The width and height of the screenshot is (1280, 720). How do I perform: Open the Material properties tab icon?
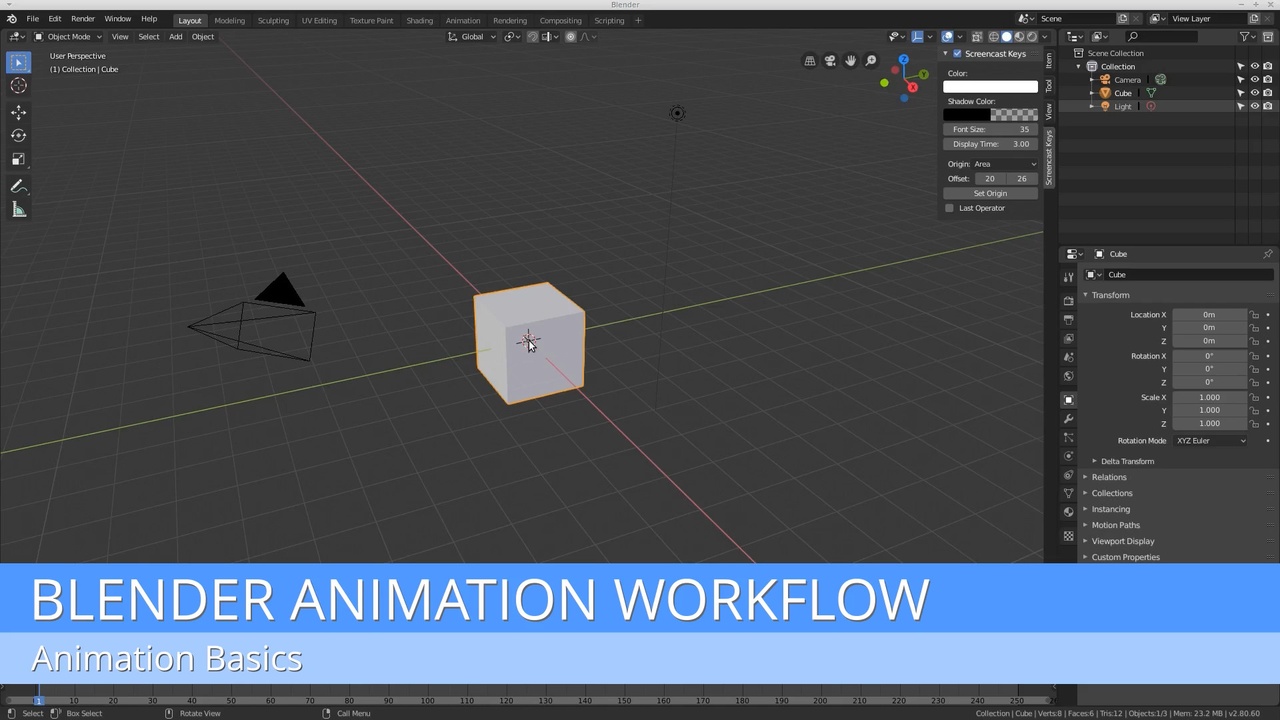(x=1069, y=512)
